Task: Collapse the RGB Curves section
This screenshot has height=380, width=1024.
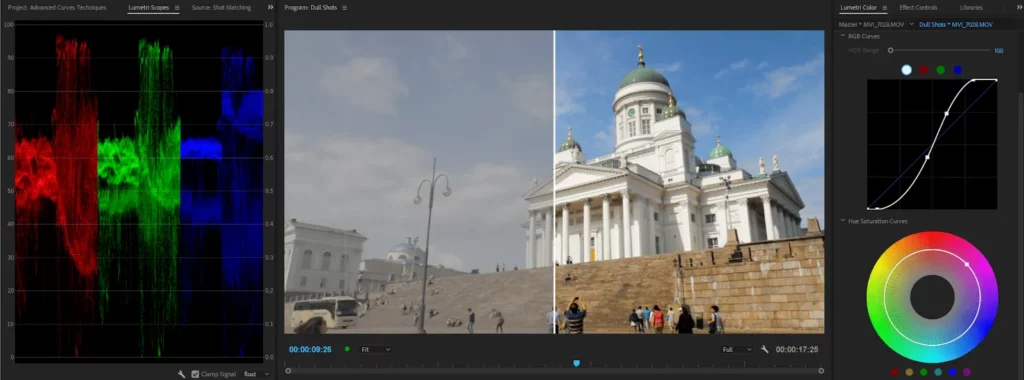Action: pyautogui.click(x=843, y=36)
